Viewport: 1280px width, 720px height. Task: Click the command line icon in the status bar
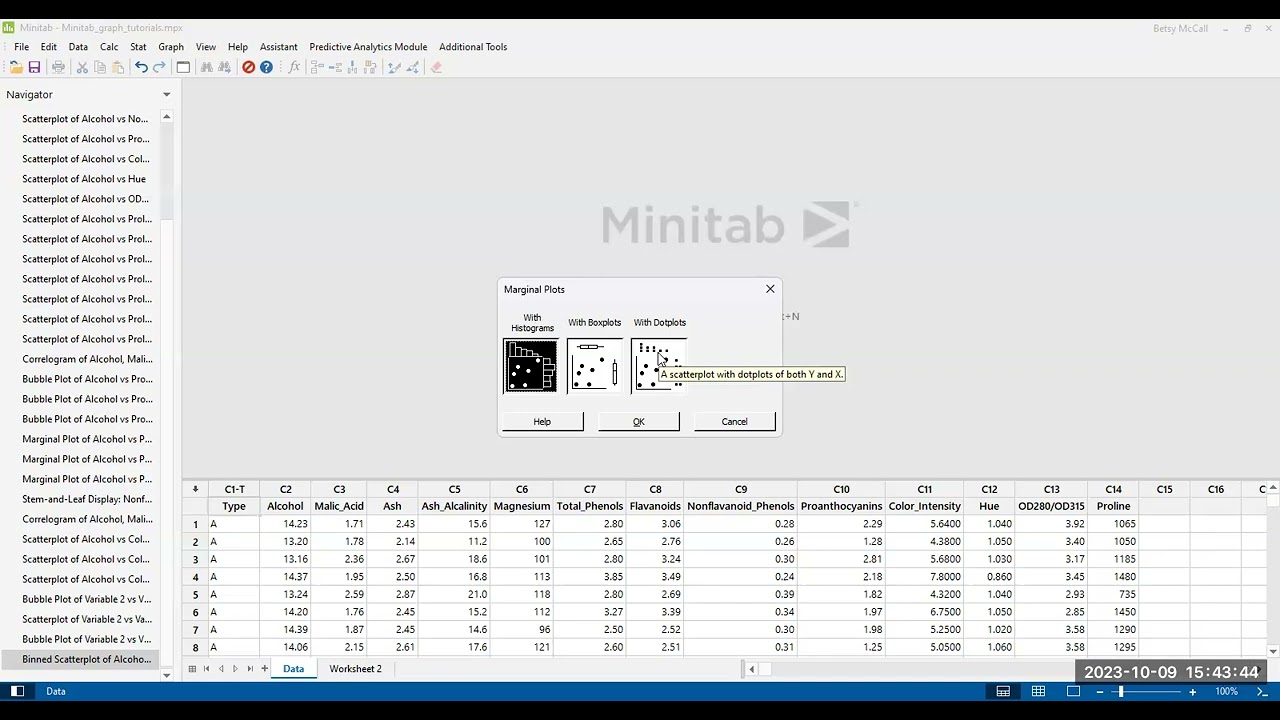[x=1263, y=691]
